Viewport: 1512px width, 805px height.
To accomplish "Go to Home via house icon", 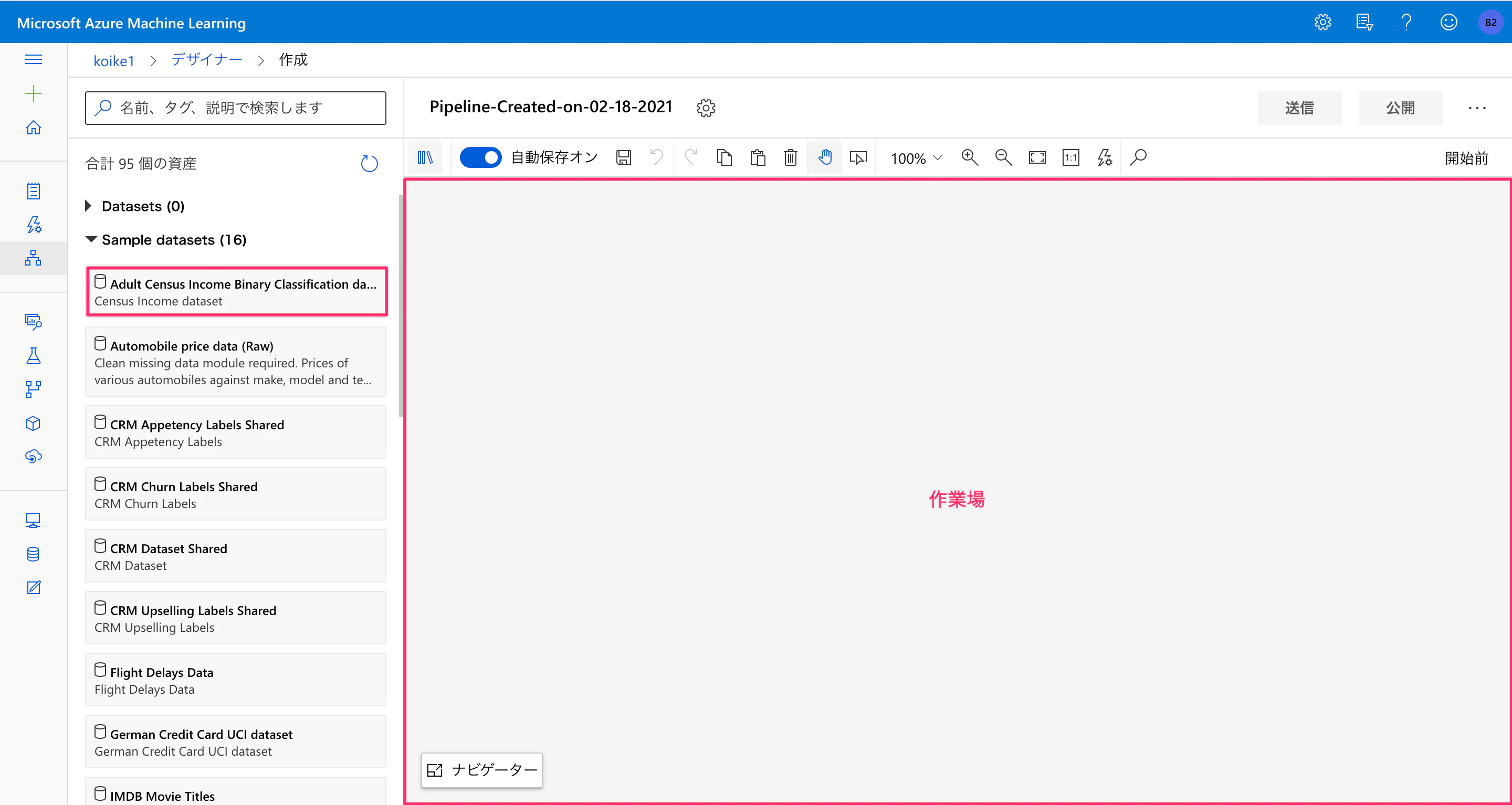I will pyautogui.click(x=34, y=128).
